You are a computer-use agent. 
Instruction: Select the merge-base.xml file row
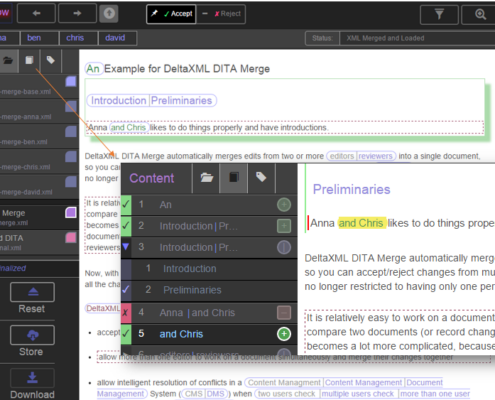click(39, 86)
